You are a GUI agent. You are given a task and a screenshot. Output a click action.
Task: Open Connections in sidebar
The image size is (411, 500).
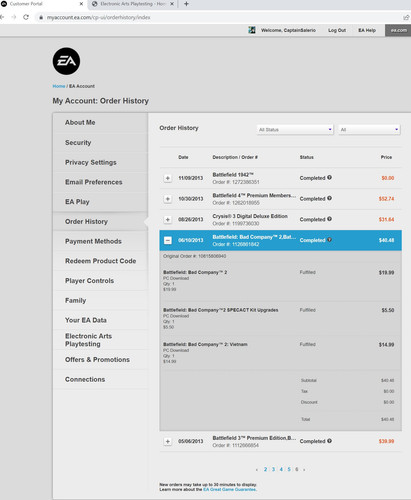pos(100,379)
